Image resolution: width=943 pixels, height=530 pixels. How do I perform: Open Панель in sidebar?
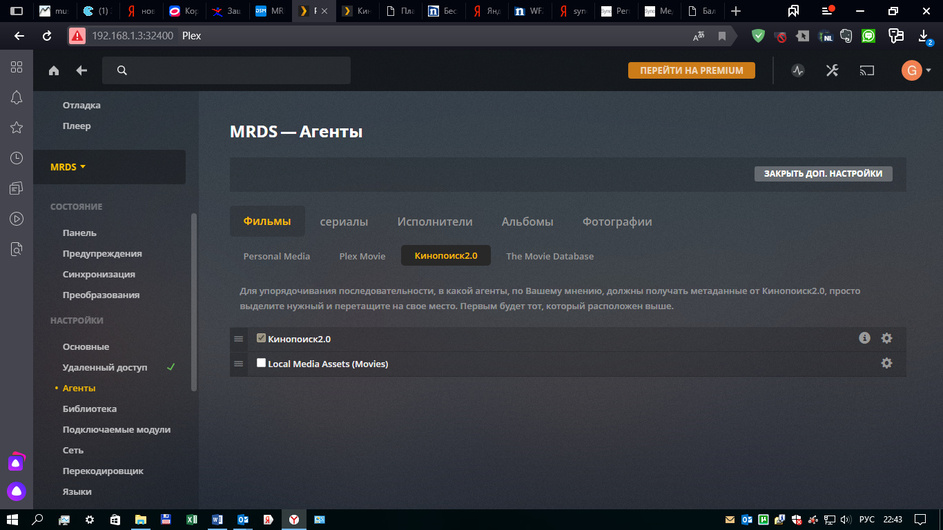tap(79, 233)
